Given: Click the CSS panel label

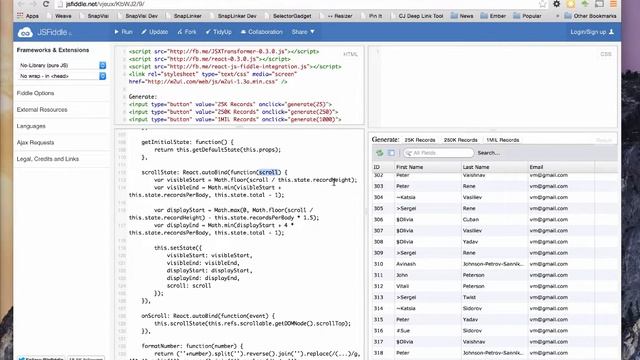Looking at the screenshot, I should [606, 54].
